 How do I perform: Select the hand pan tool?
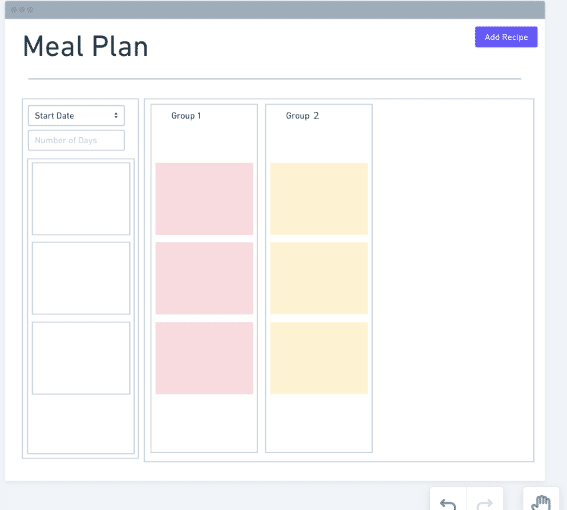click(541, 503)
